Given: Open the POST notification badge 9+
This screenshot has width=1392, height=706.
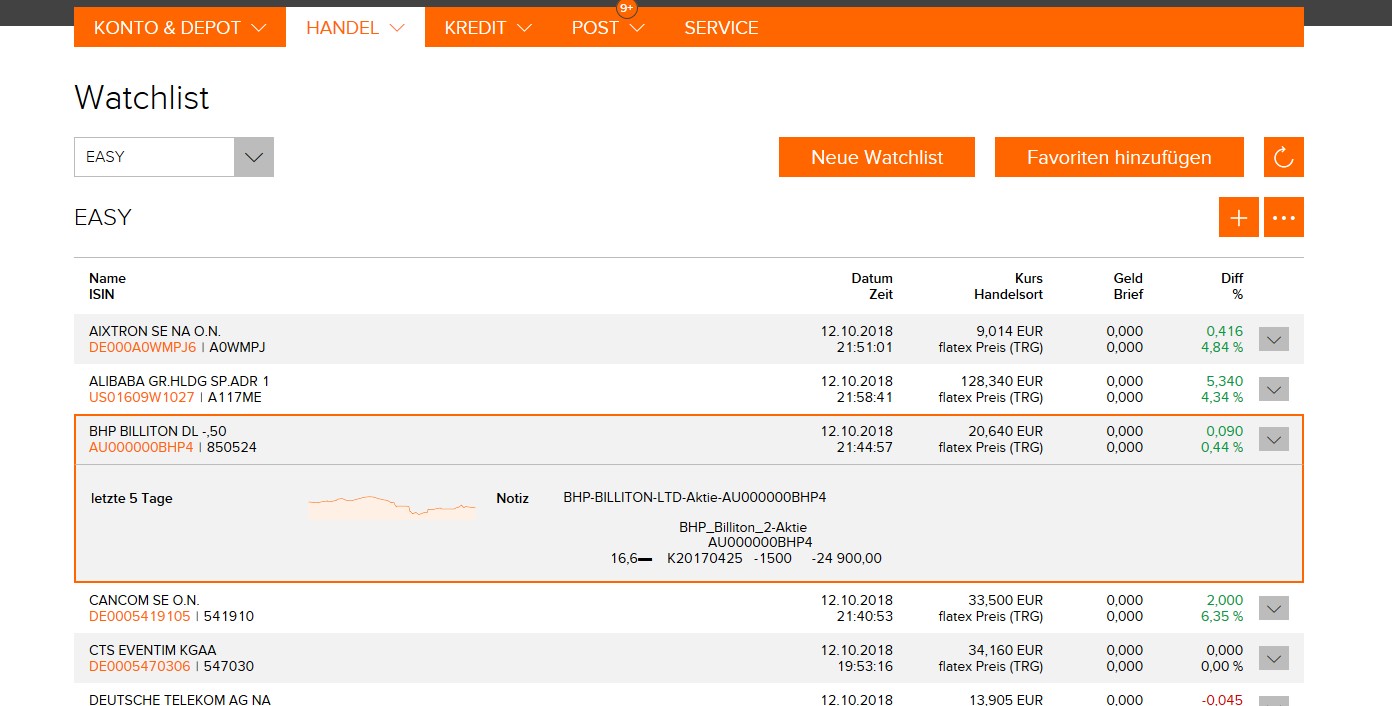Looking at the screenshot, I should pos(627,8).
